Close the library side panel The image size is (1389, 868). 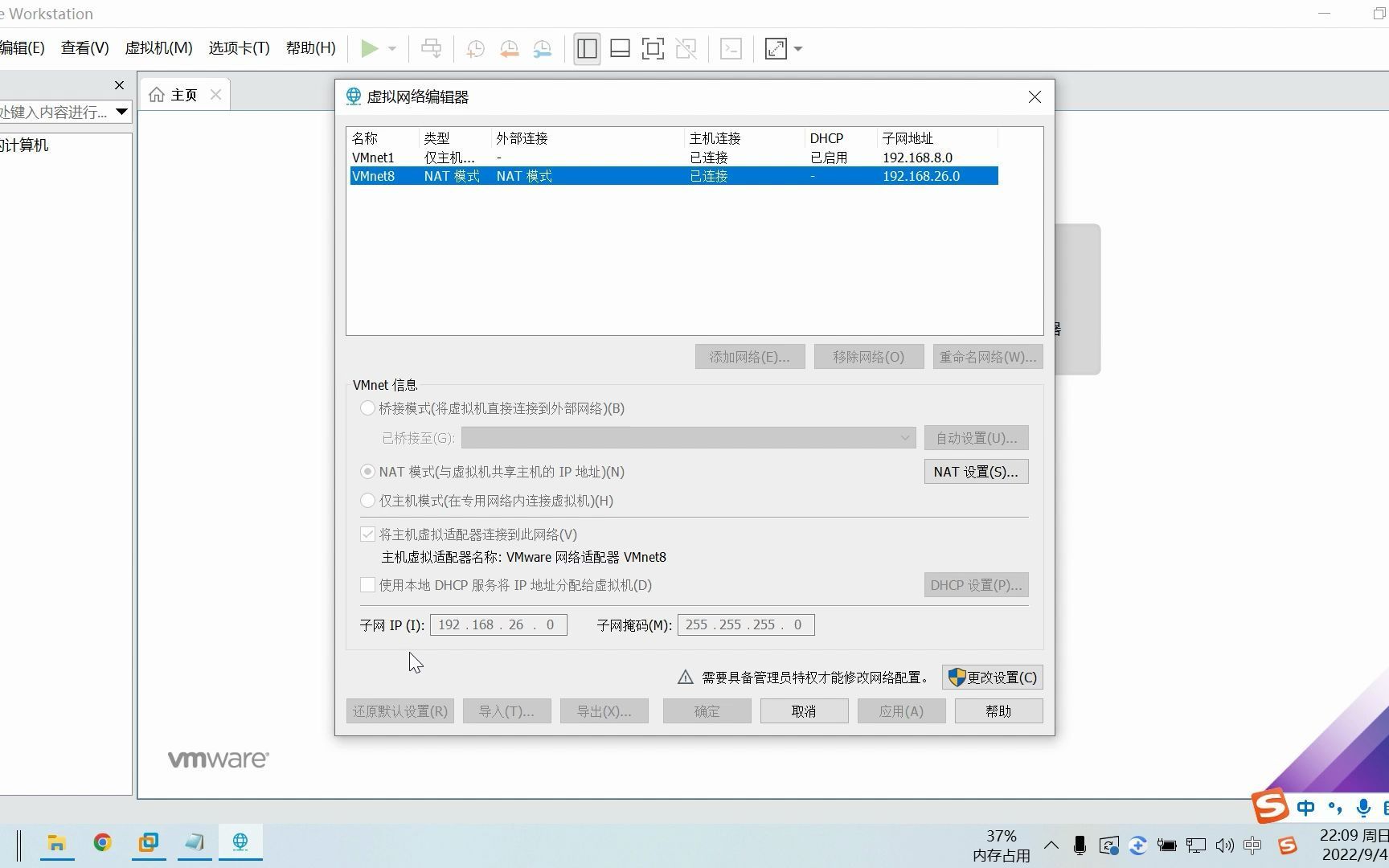coord(120,85)
